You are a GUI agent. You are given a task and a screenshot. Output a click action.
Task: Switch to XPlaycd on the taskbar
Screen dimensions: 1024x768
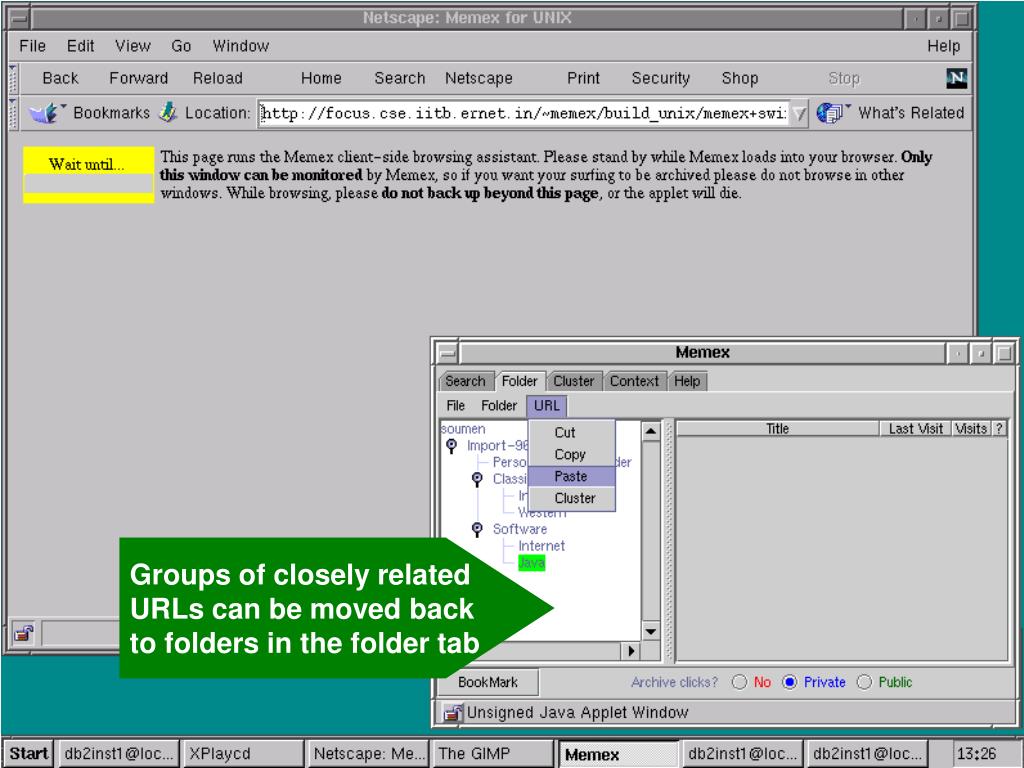[243, 754]
